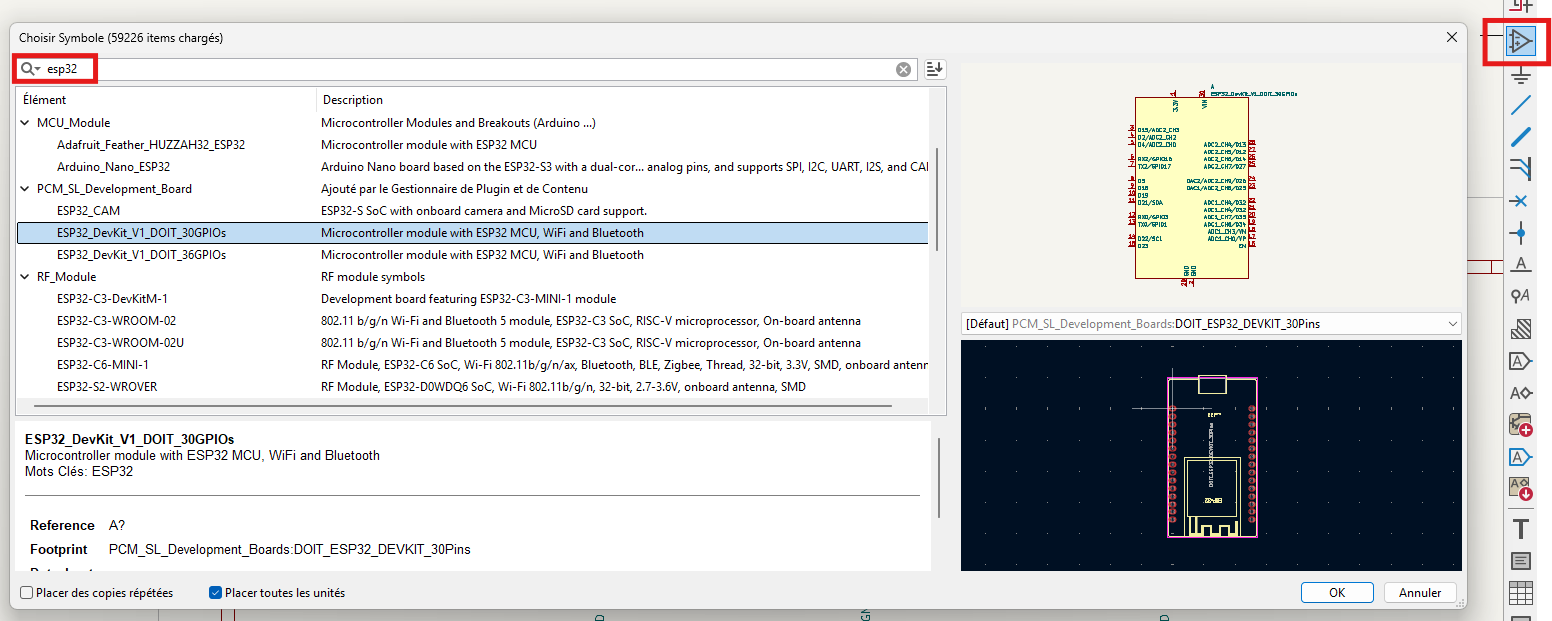Screen dimensions: 1552x621
Task: Select the Place Symbol tool
Action: pyautogui.click(x=1520, y=41)
